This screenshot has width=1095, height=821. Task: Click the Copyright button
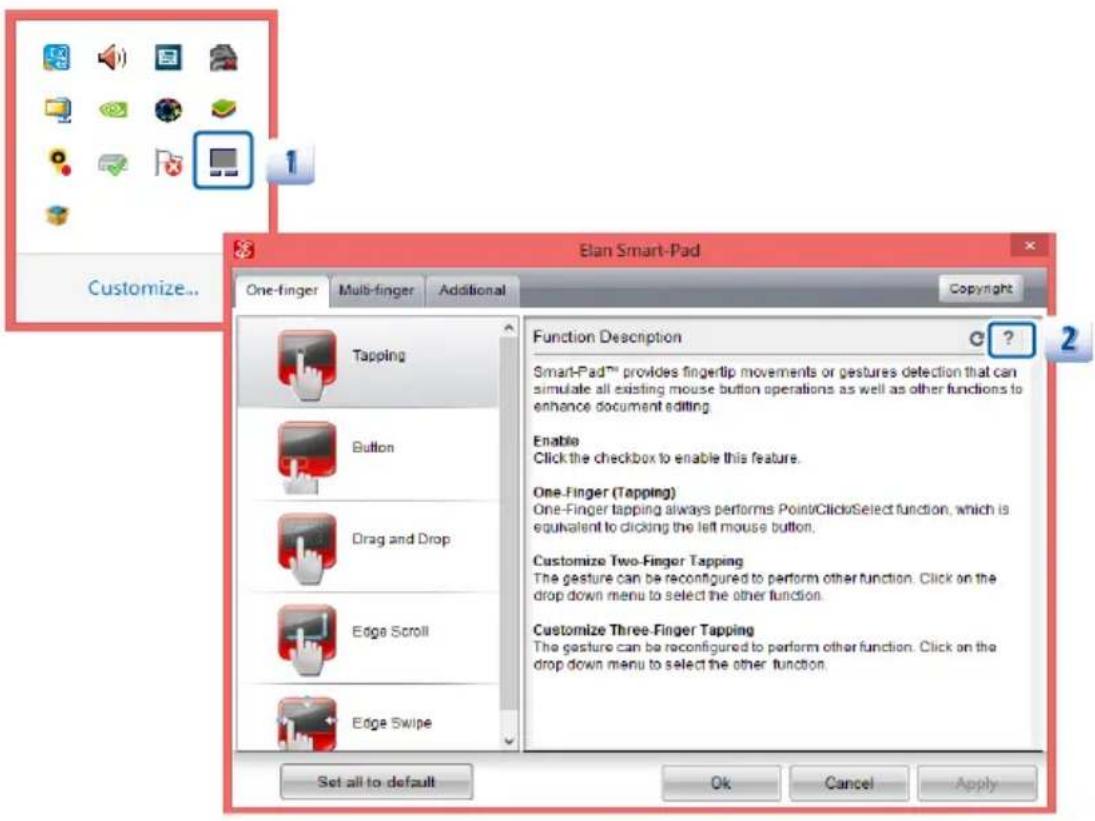pyautogui.click(x=980, y=288)
